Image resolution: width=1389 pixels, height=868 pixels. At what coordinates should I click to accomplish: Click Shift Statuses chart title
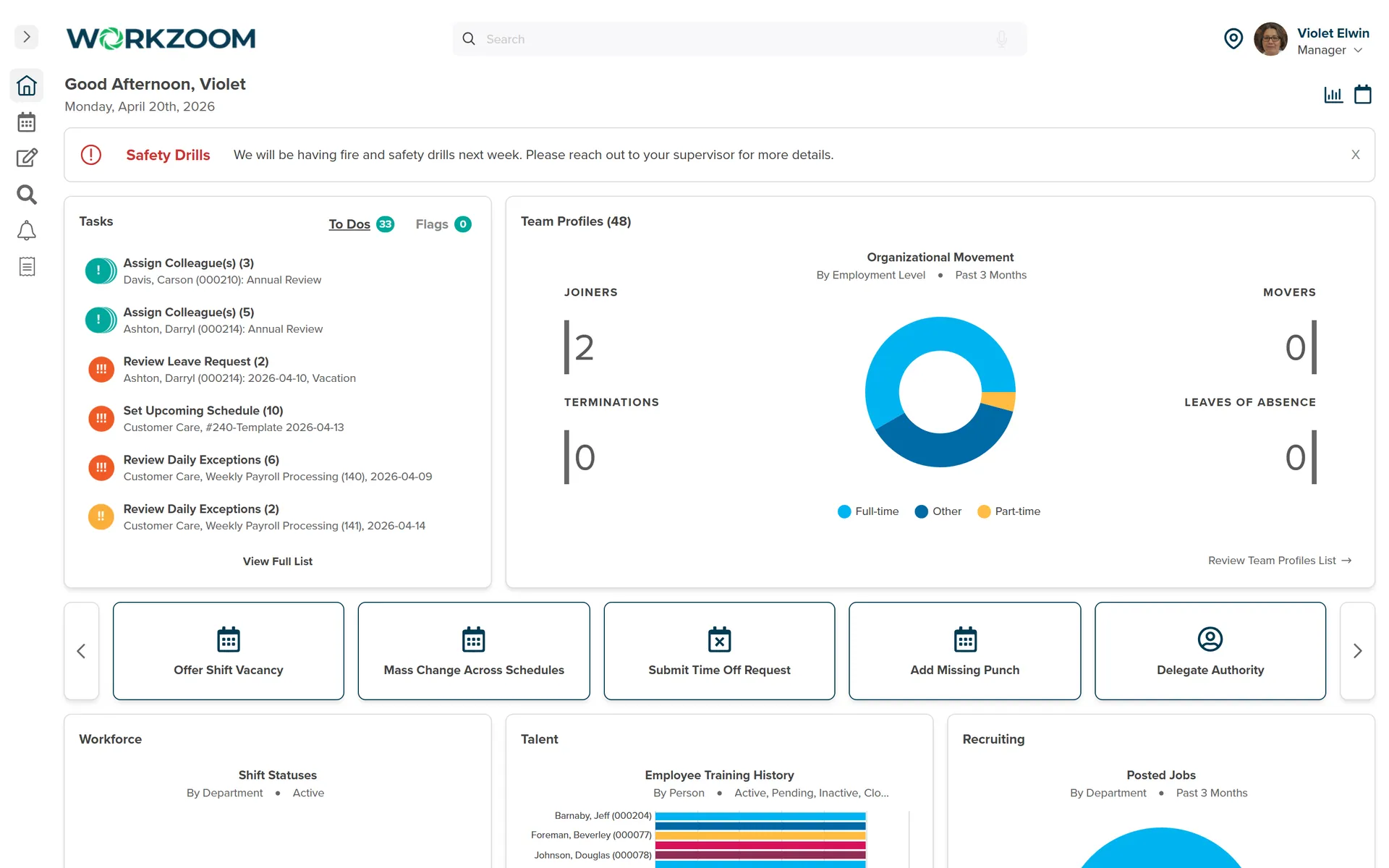pyautogui.click(x=278, y=775)
